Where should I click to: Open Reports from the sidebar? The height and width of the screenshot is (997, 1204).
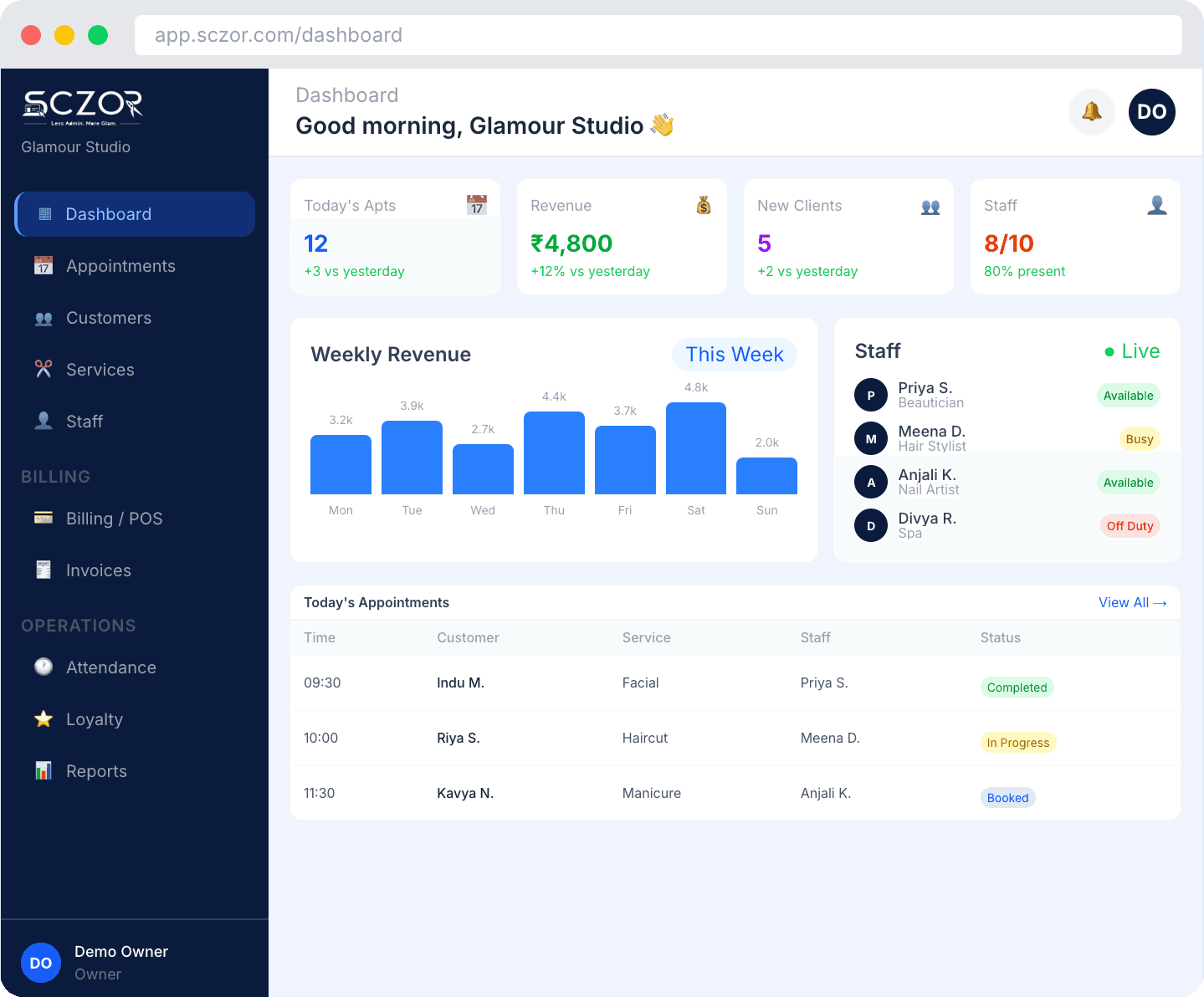135,771
